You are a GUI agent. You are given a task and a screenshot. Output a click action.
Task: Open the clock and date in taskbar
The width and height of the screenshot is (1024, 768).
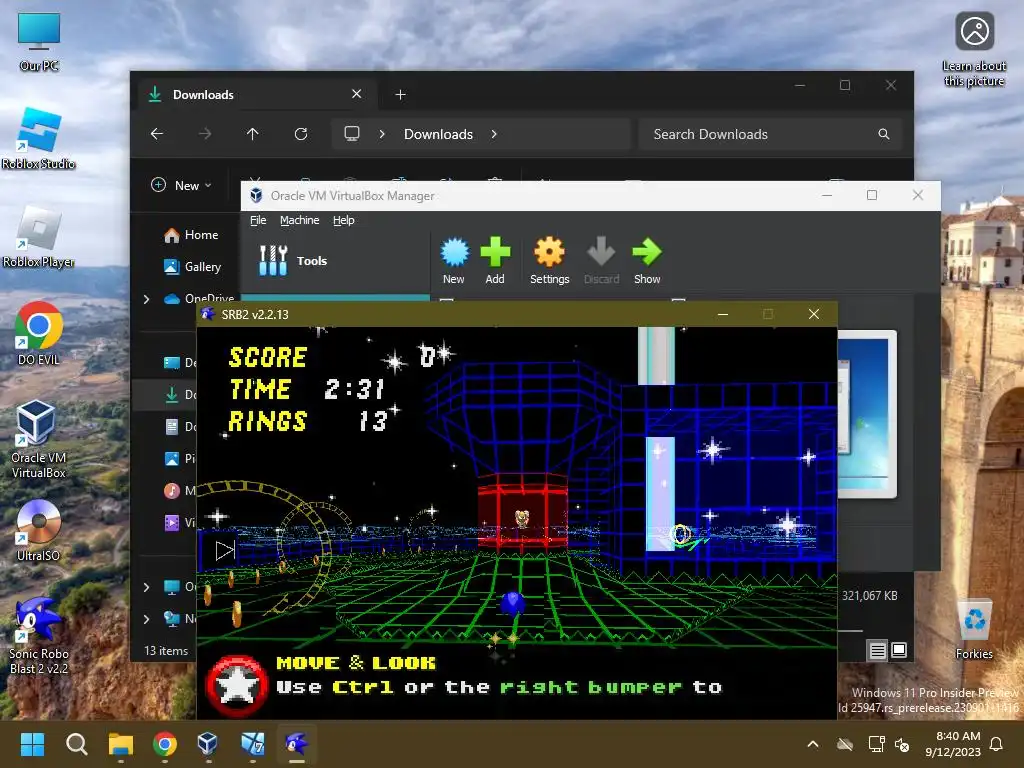click(x=952, y=744)
